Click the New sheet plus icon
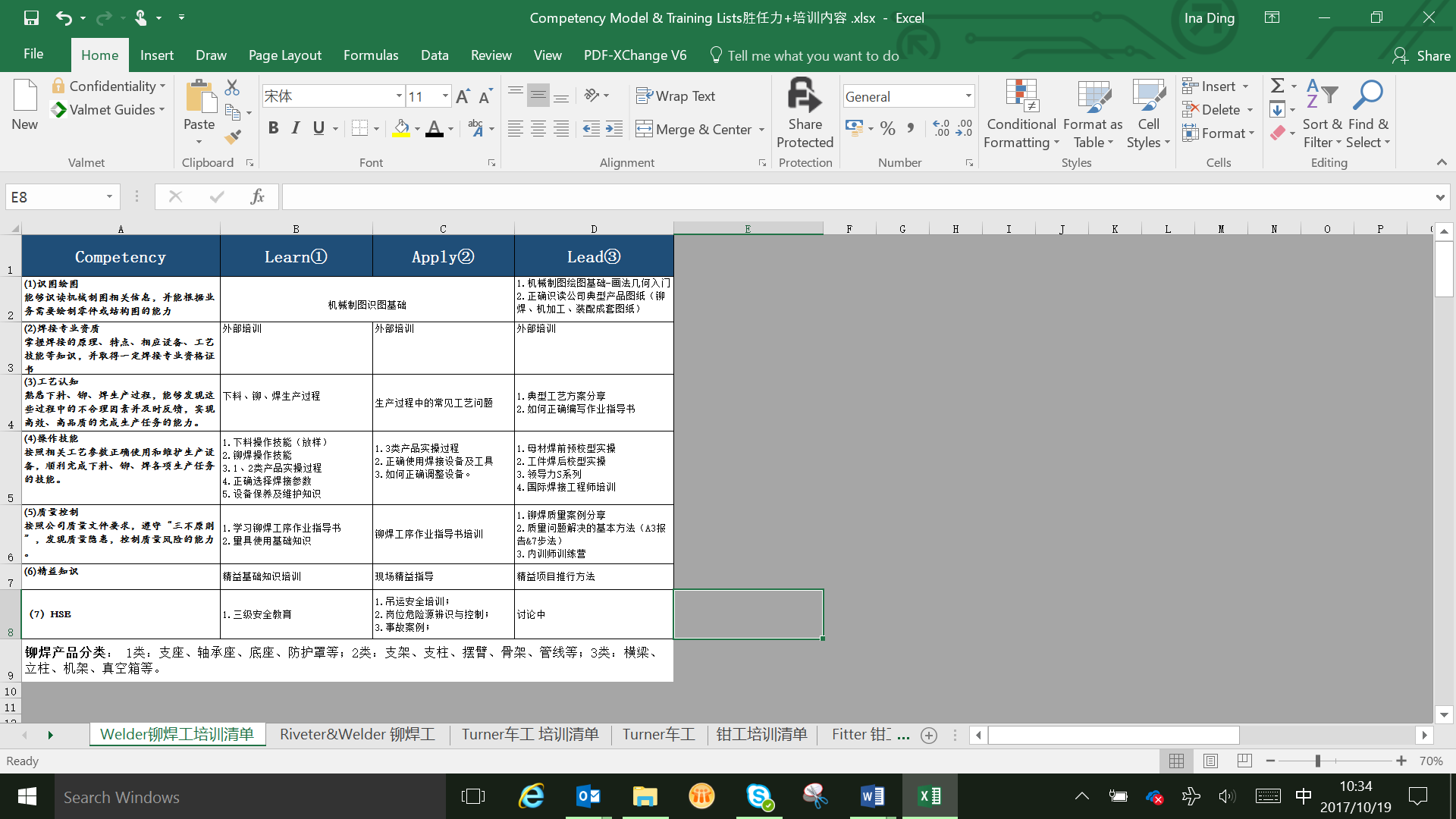The image size is (1456, 819). (929, 735)
